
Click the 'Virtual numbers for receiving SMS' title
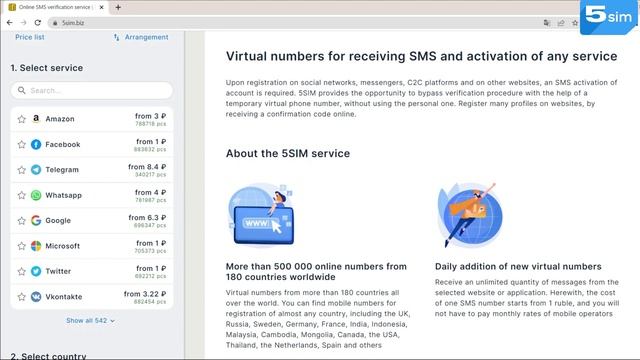[422, 56]
